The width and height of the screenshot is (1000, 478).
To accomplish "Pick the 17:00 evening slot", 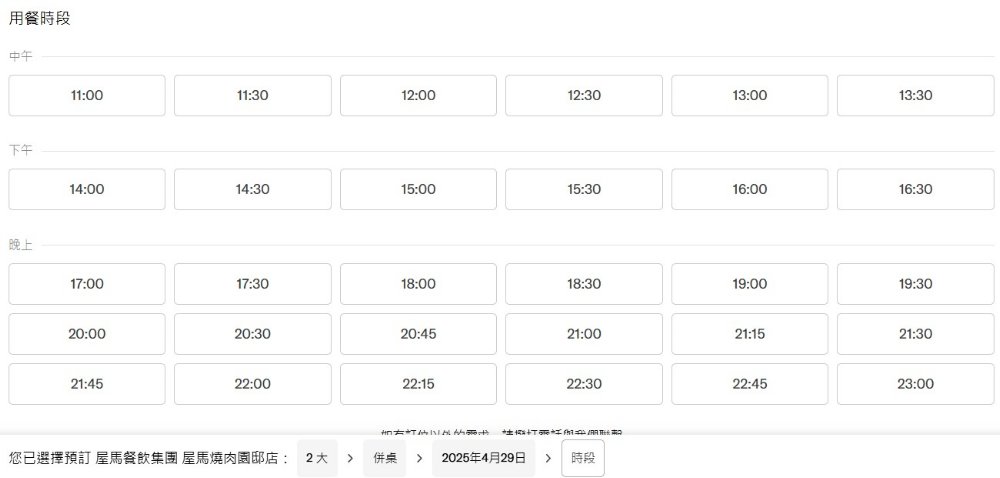I will coord(87,284).
